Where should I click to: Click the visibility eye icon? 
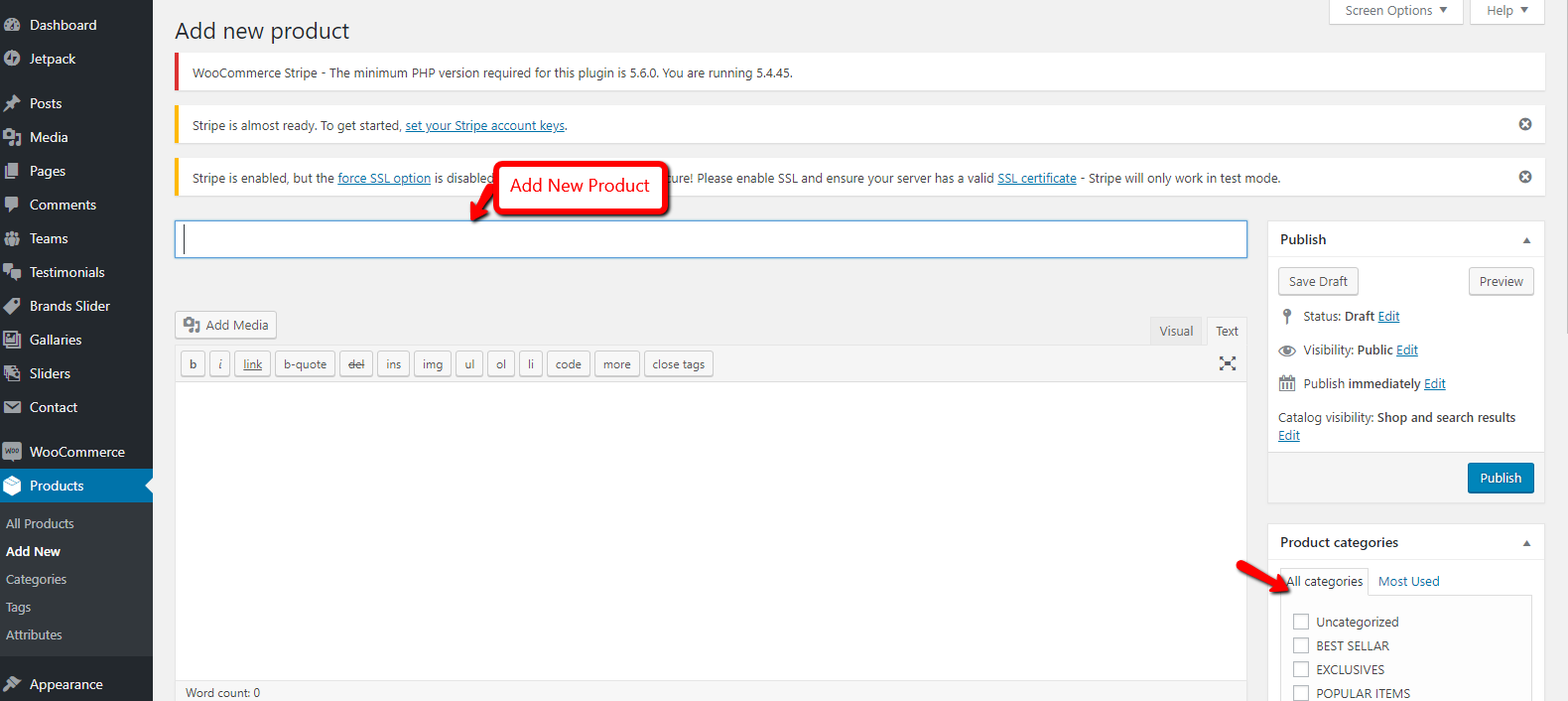pyautogui.click(x=1287, y=350)
